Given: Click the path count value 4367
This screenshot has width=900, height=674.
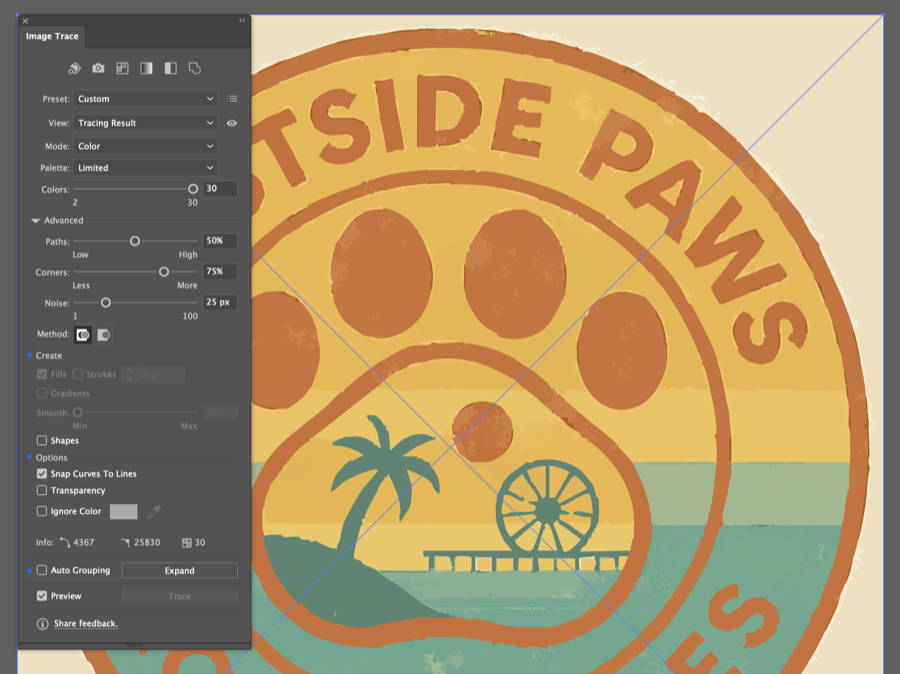Looking at the screenshot, I should pos(84,543).
